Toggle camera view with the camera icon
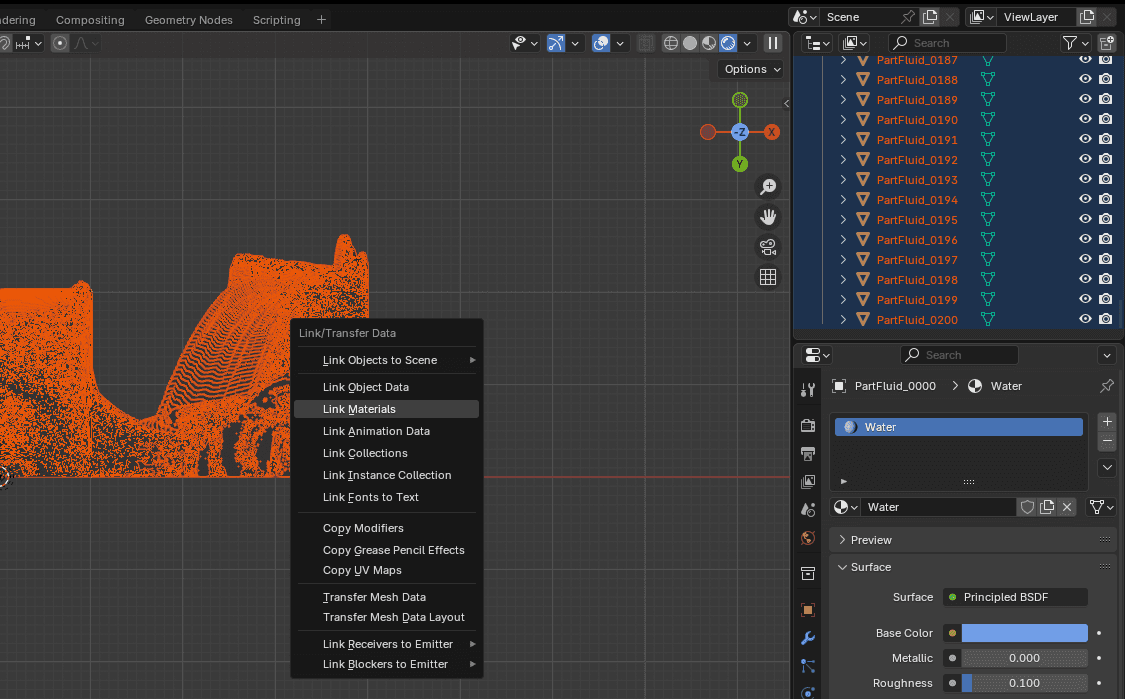 tap(768, 247)
